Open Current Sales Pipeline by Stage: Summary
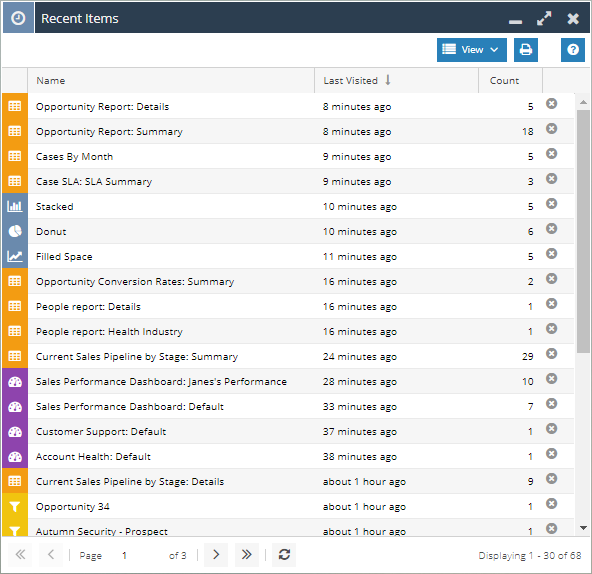Screen dimensions: 592x574 pos(137,356)
